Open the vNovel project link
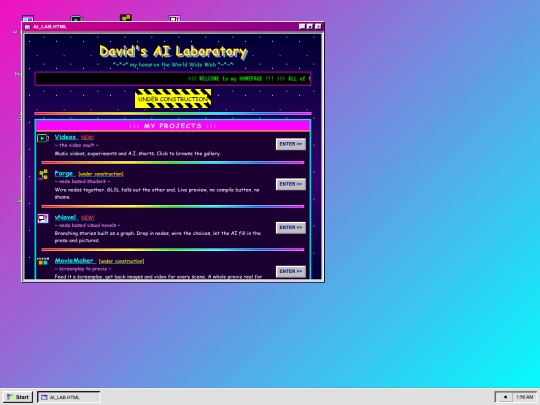540x405 pixels. click(65, 217)
